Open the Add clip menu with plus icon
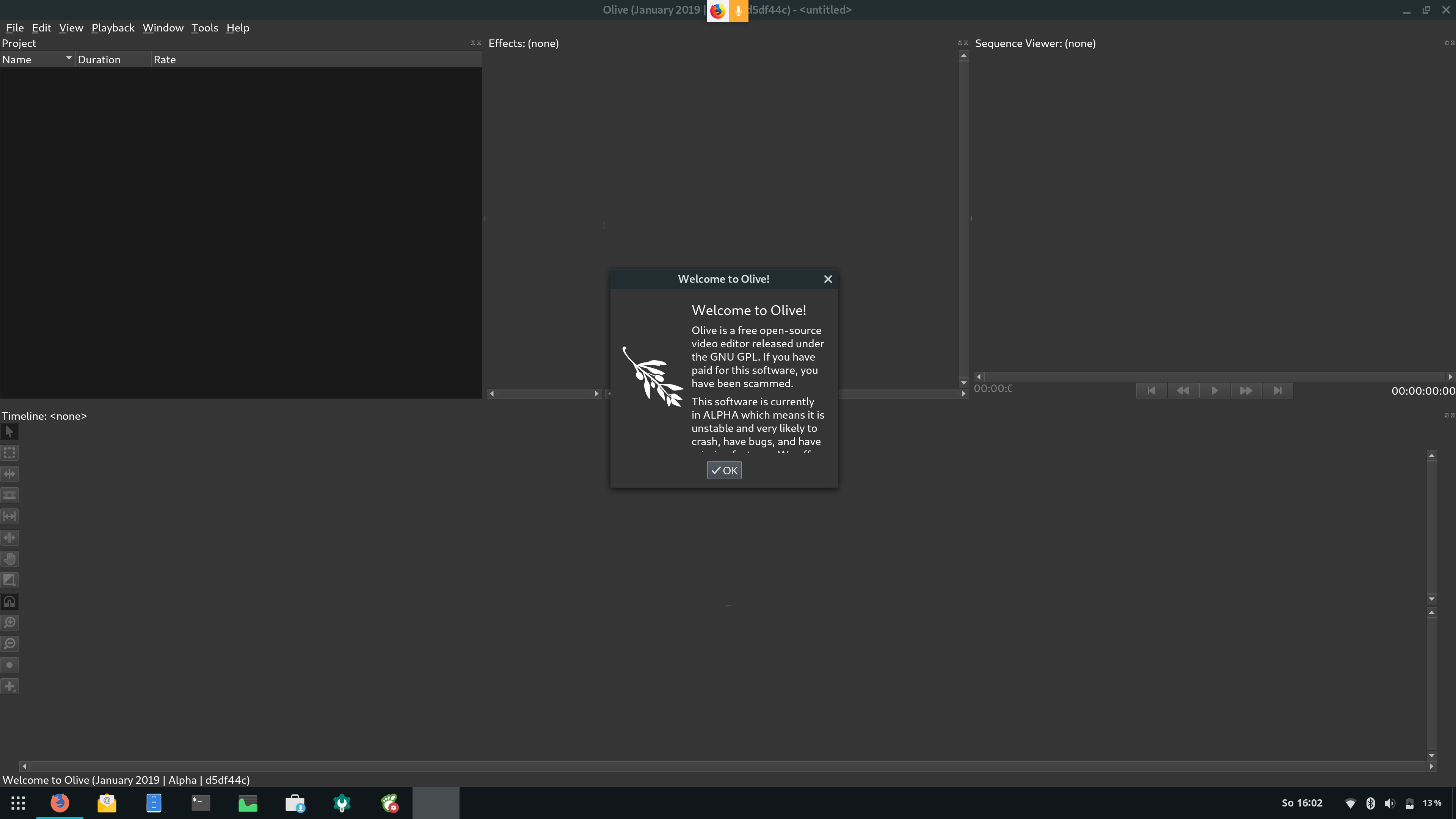 pos(9,686)
